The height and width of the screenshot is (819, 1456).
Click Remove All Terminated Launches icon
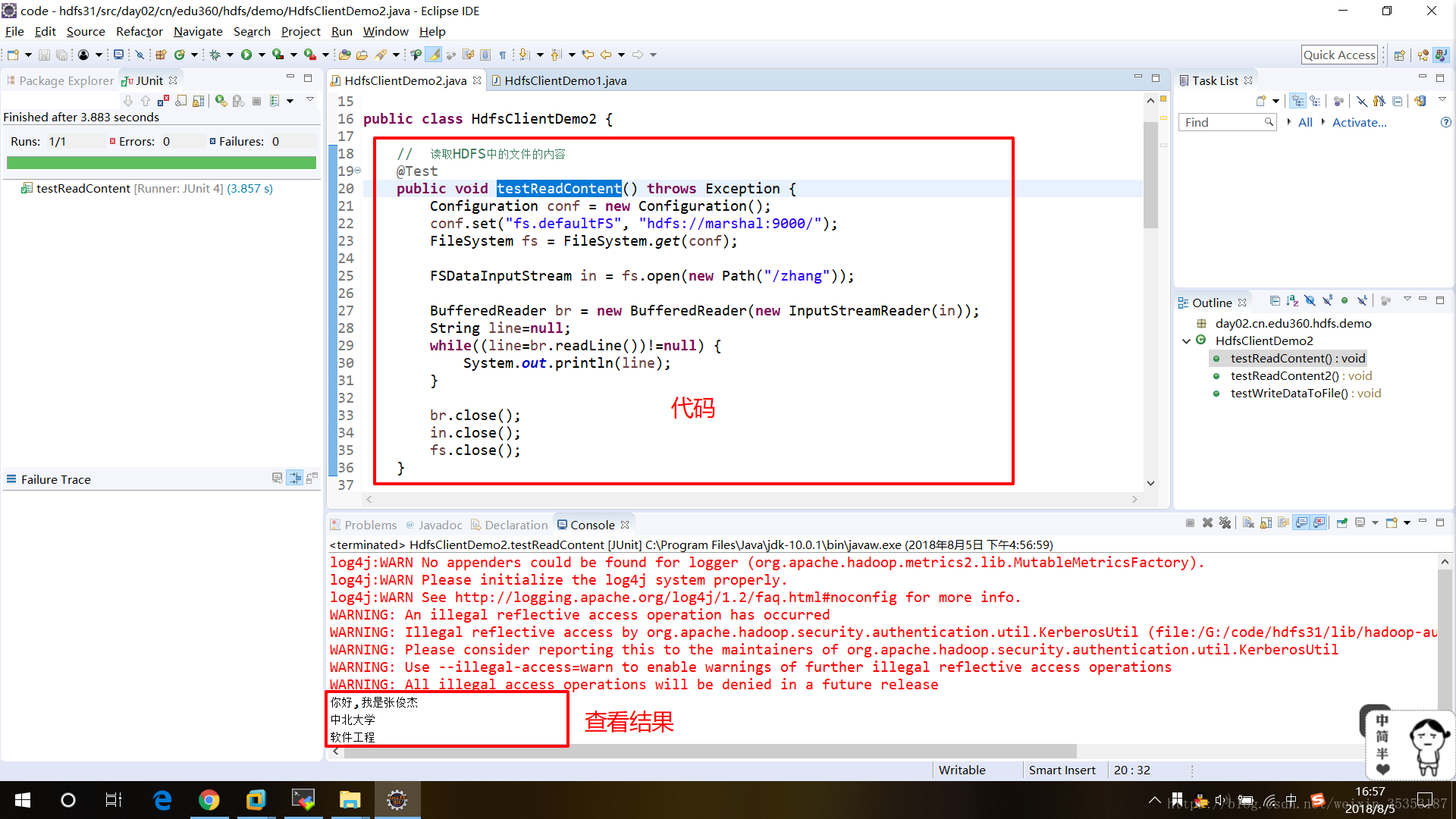click(x=1225, y=522)
